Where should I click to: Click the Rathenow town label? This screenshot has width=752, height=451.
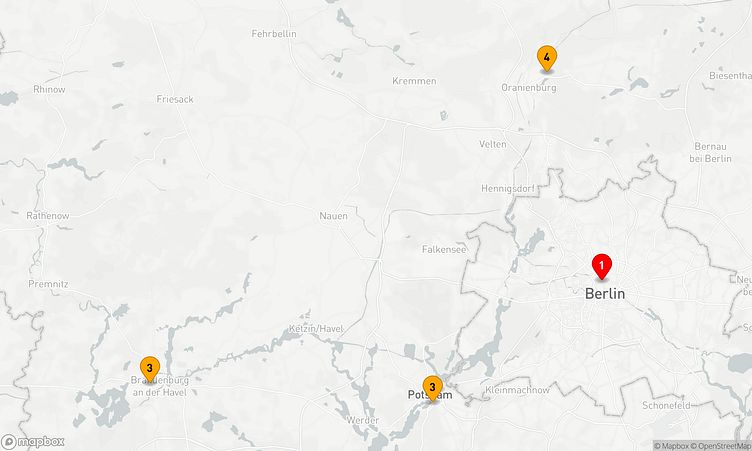tap(47, 216)
